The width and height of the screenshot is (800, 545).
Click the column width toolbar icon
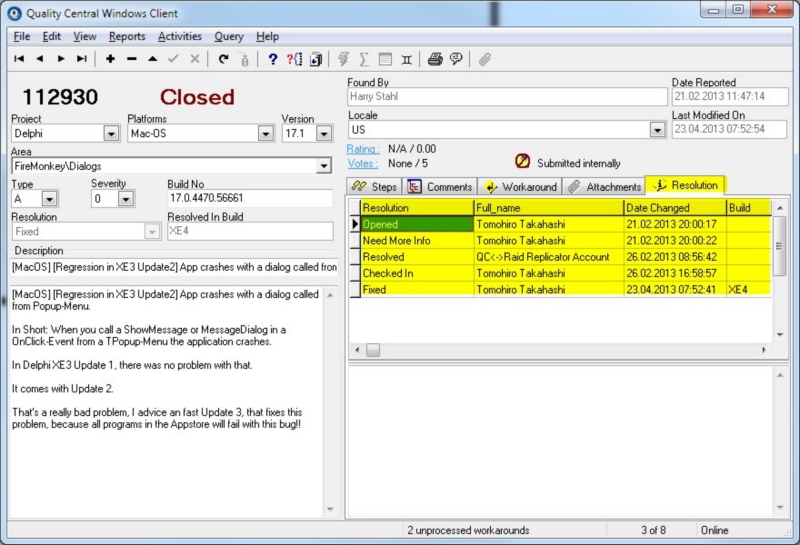point(407,59)
